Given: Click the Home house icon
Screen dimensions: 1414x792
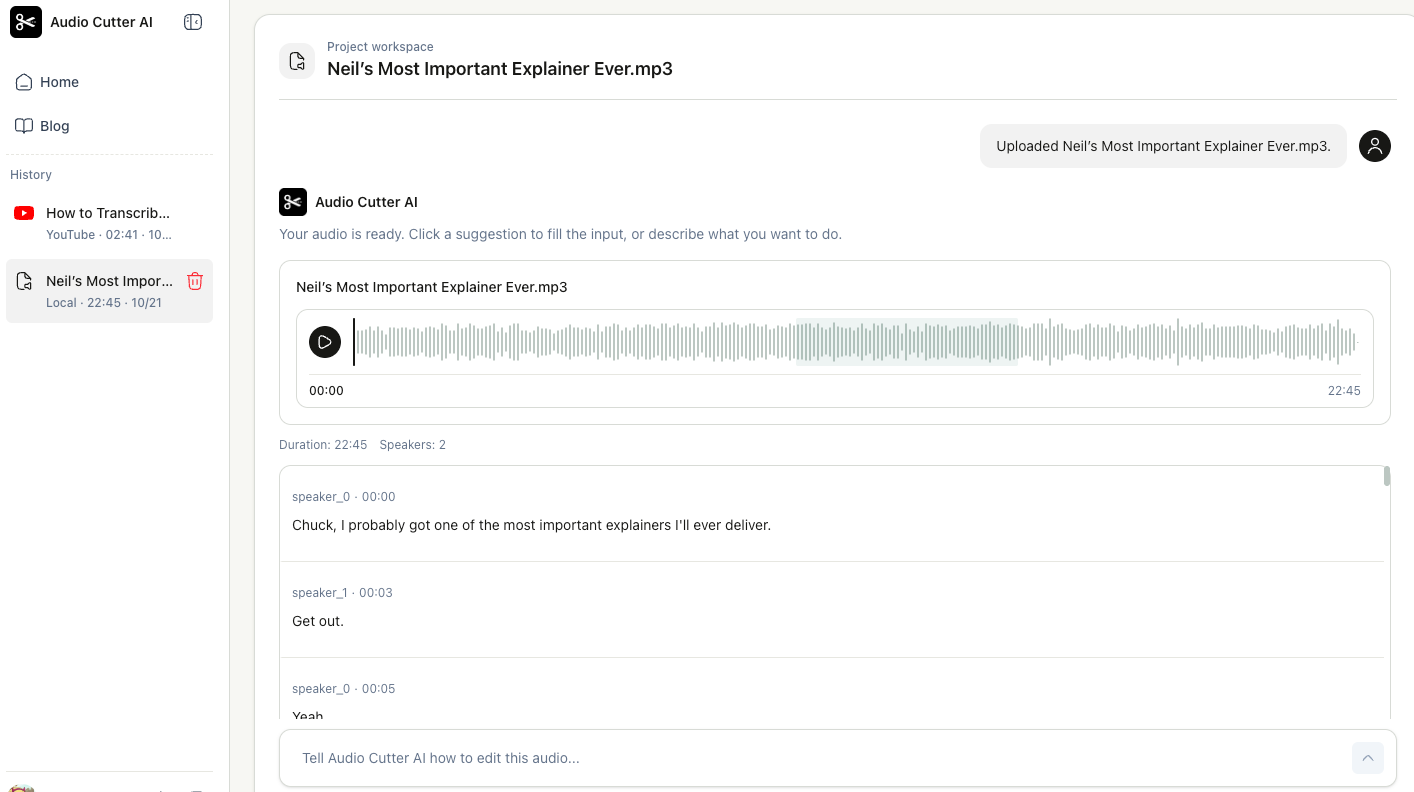Looking at the screenshot, I should click(24, 82).
